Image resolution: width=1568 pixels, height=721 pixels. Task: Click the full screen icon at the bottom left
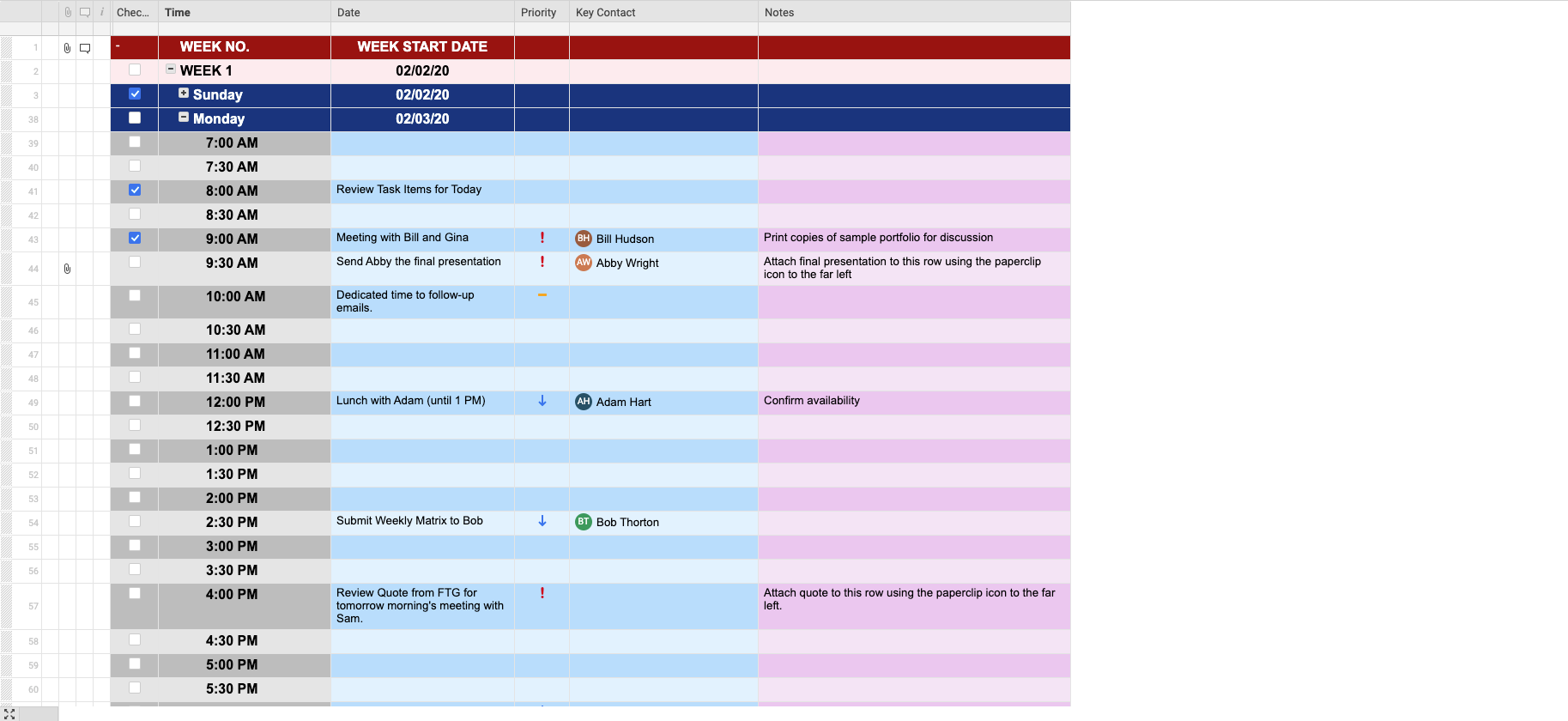[x=9, y=714]
